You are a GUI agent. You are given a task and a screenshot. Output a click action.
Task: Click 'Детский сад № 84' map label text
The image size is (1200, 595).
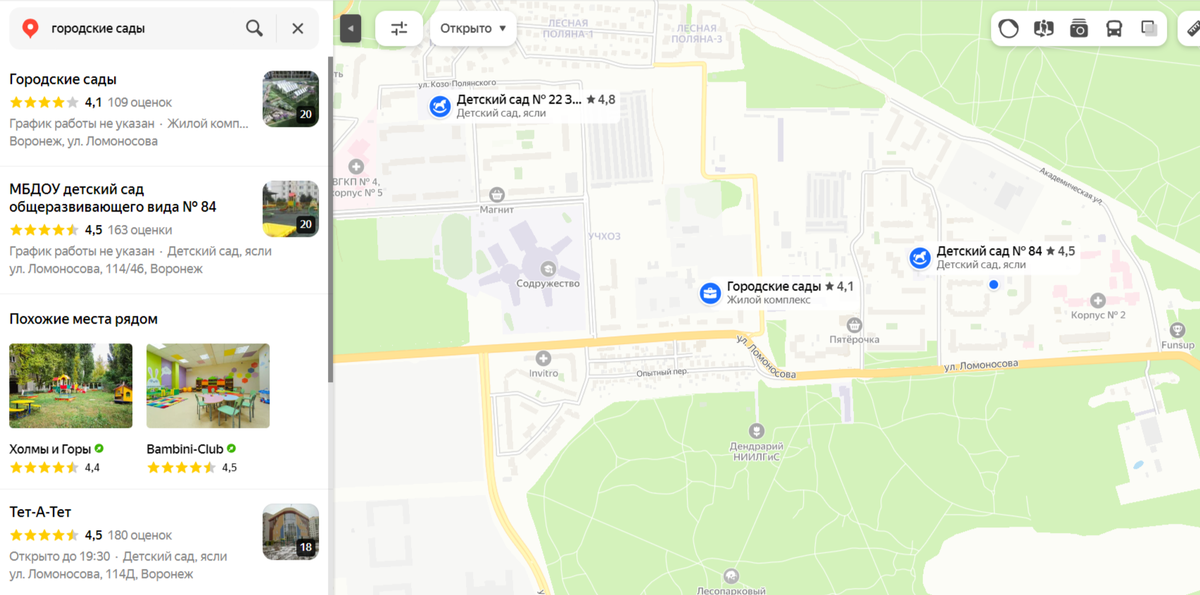[989, 251]
